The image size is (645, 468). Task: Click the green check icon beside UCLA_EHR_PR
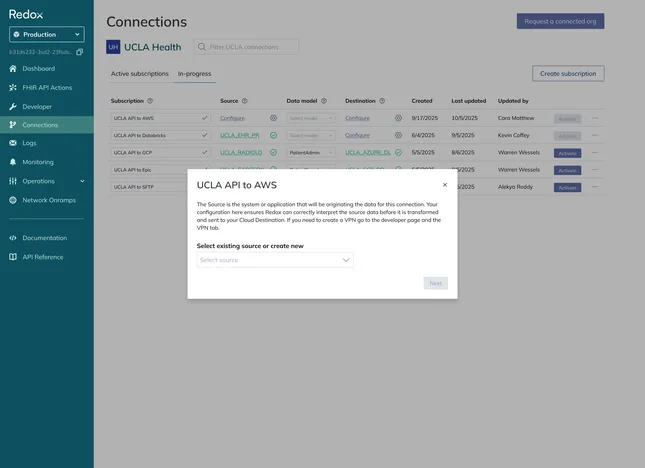273,135
